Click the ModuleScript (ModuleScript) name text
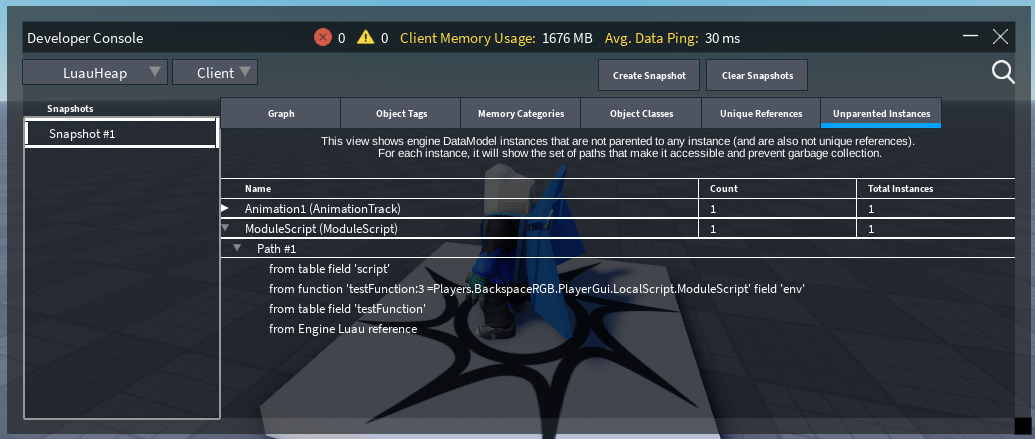1035x439 pixels. coord(321,229)
